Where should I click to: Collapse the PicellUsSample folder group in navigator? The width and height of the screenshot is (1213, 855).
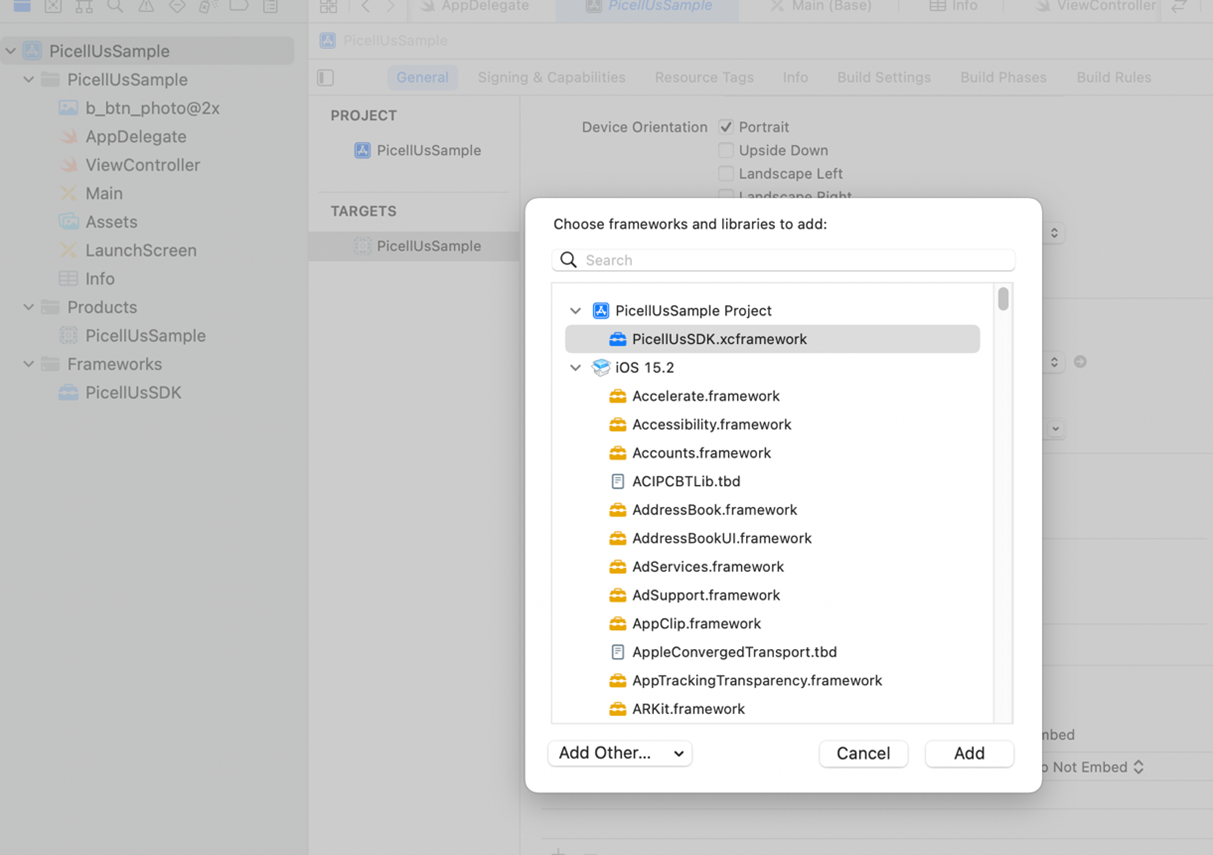[29, 79]
